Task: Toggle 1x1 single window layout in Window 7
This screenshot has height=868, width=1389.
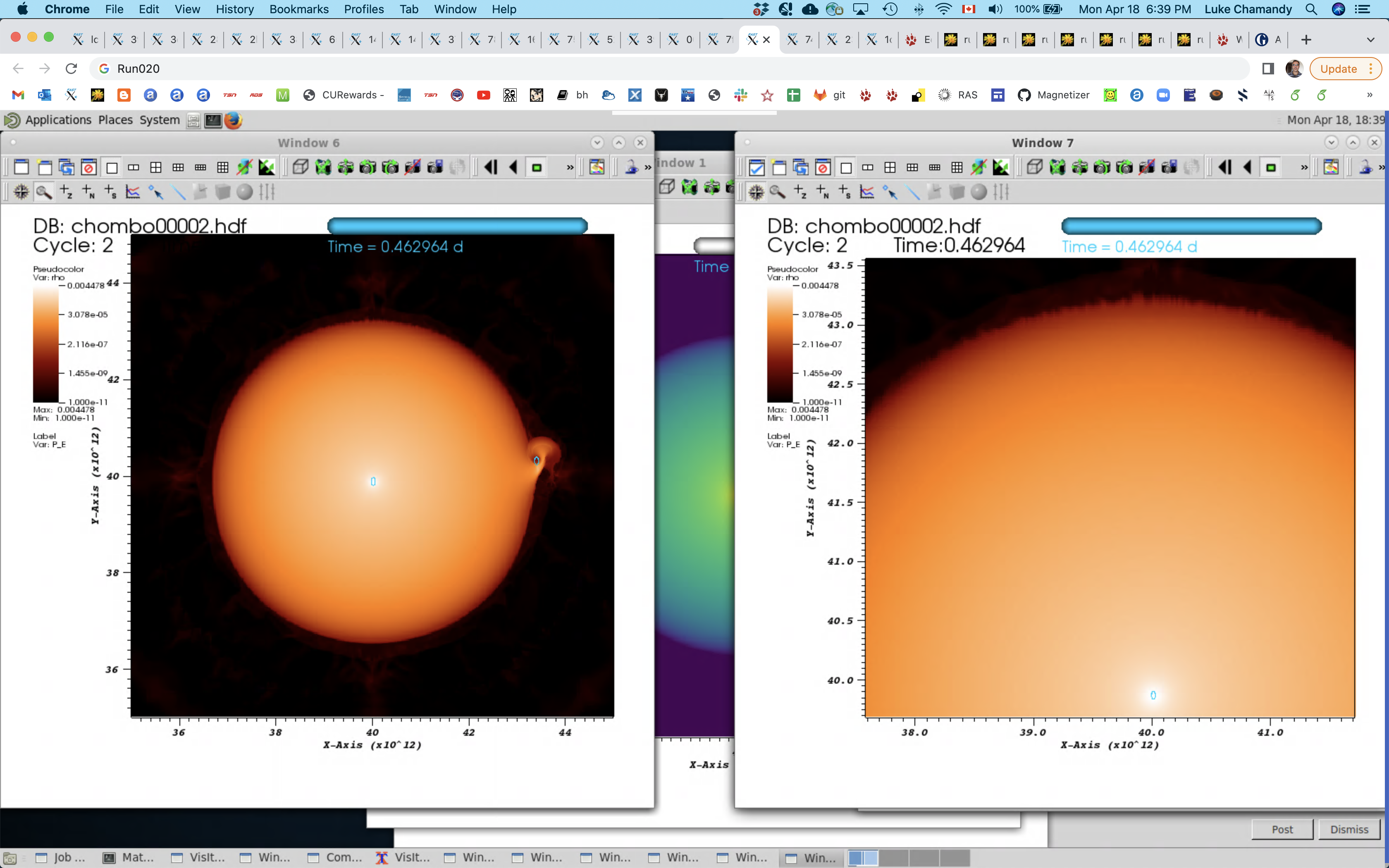Action: pos(845,168)
